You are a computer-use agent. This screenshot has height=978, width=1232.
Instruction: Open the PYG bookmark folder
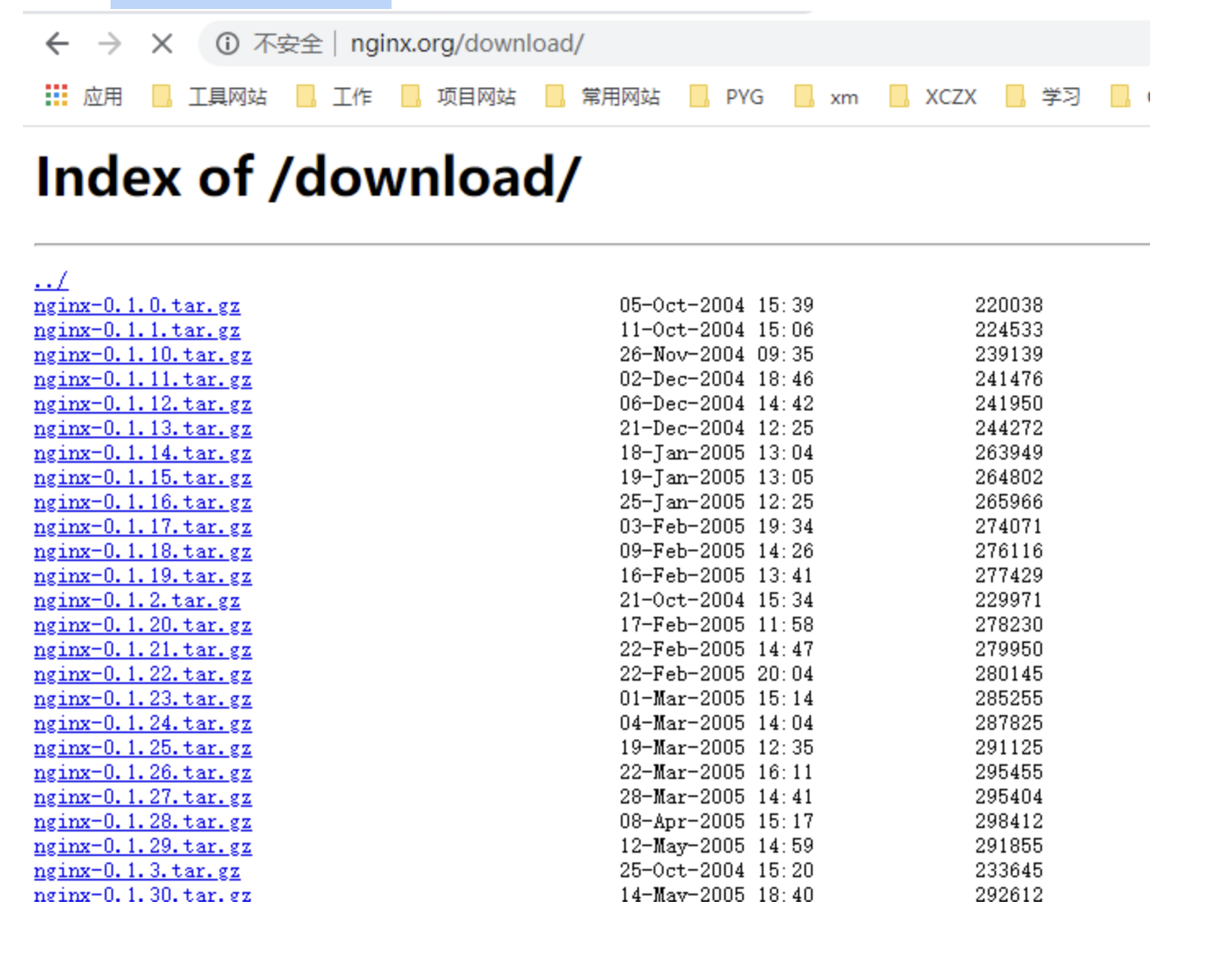click(727, 97)
